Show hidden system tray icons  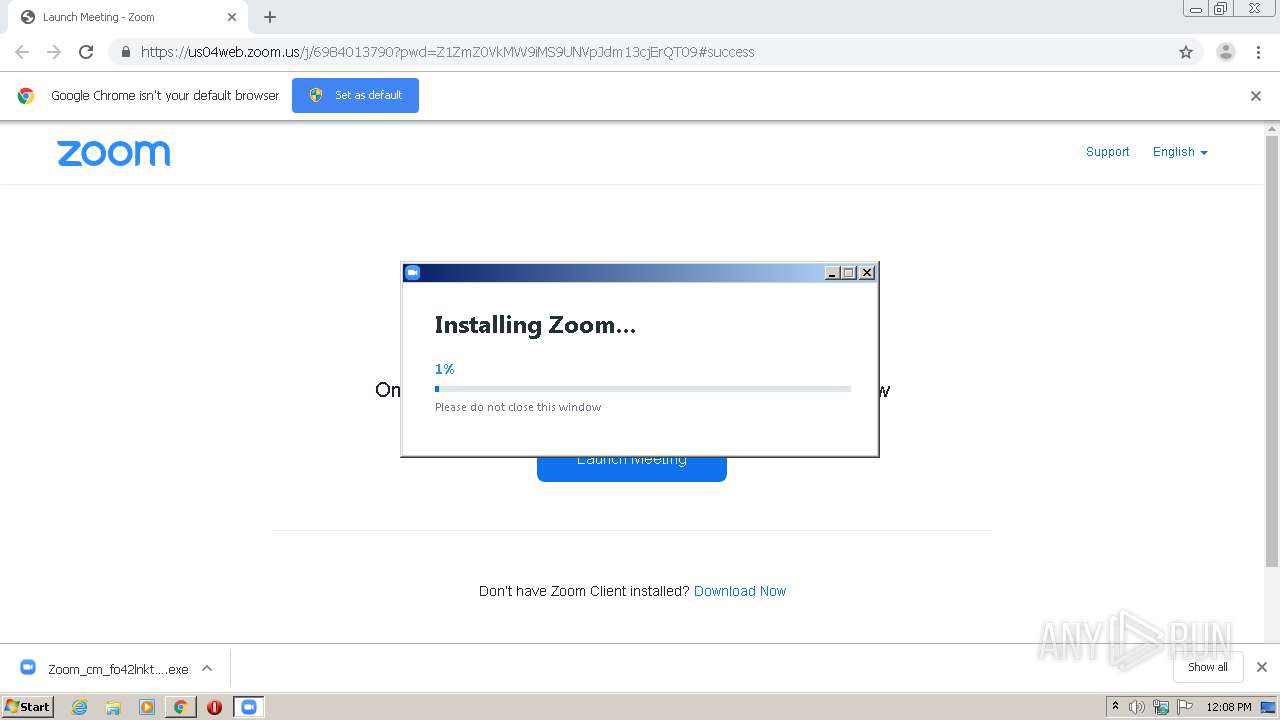click(x=1115, y=707)
